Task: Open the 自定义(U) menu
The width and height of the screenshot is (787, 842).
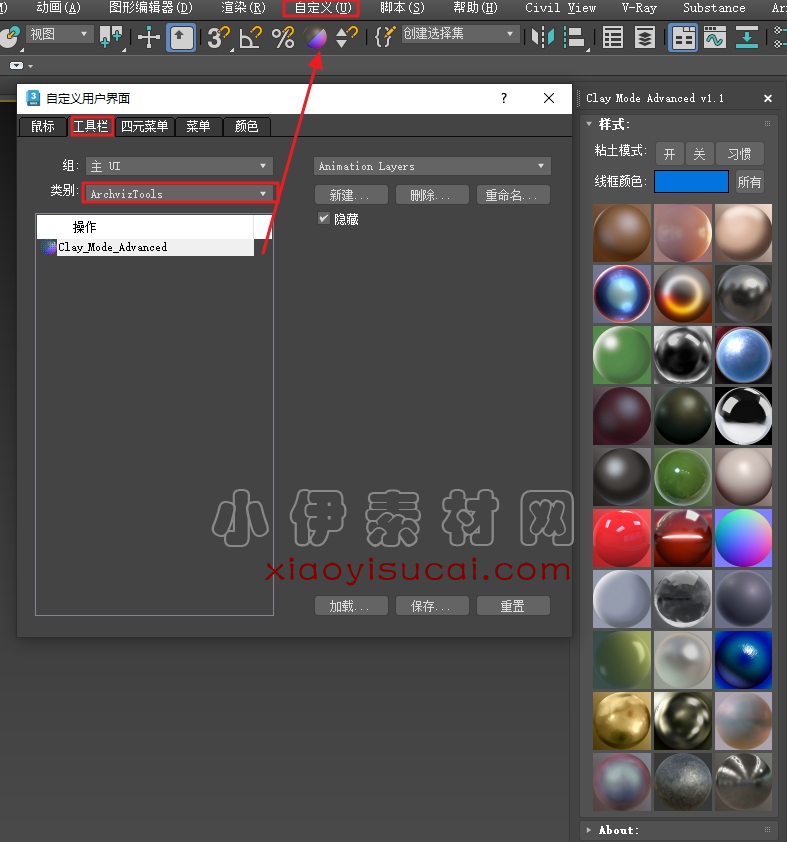Action: pyautogui.click(x=322, y=8)
